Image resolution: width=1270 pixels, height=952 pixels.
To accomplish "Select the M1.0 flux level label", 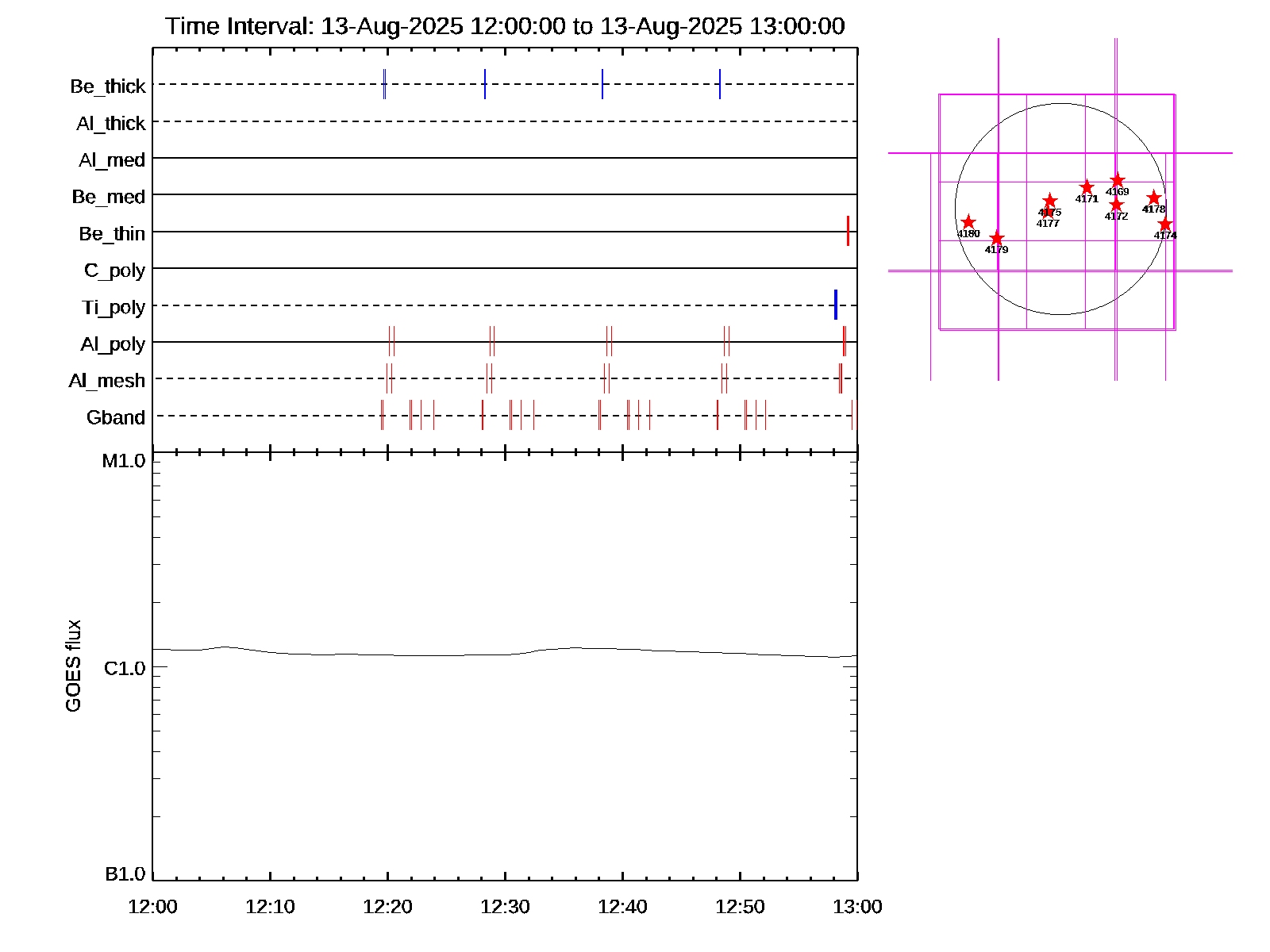I will 124,461.
